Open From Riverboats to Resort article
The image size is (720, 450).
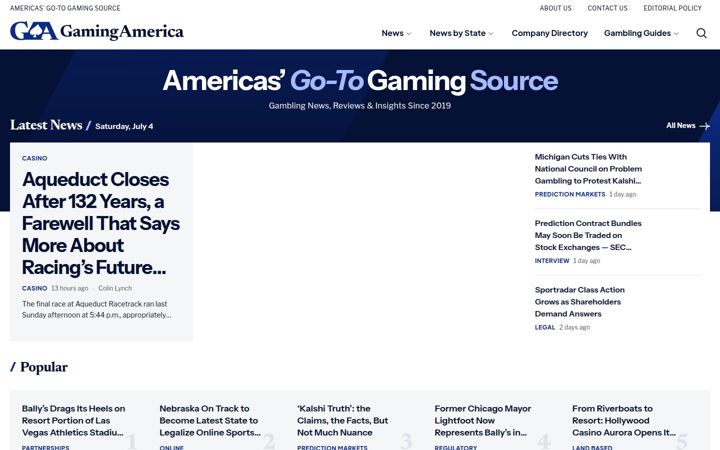[624, 420]
